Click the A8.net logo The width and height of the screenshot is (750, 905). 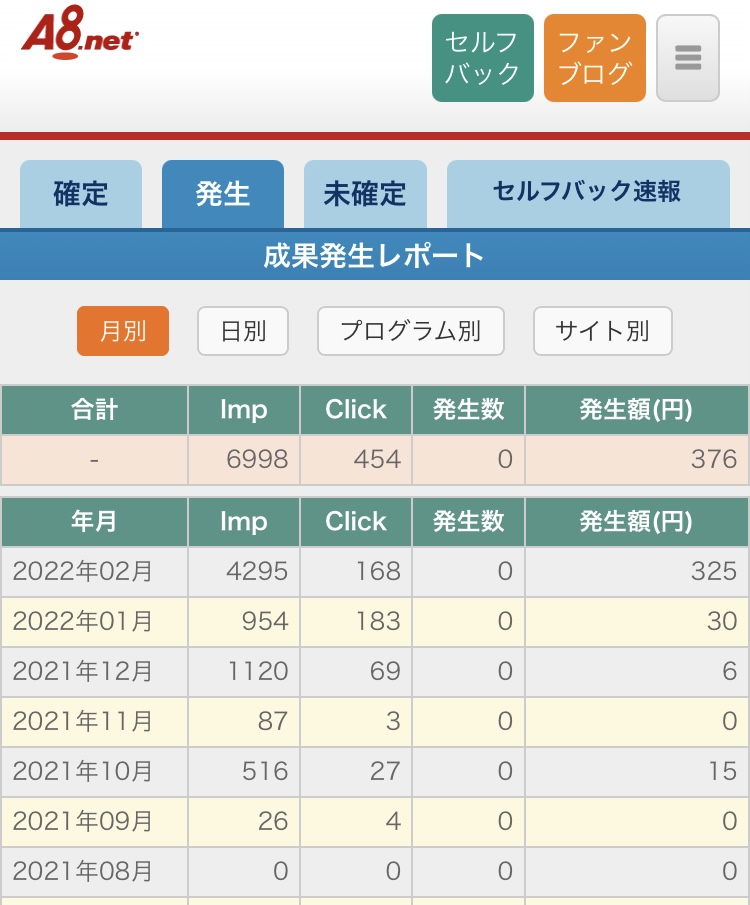80,37
